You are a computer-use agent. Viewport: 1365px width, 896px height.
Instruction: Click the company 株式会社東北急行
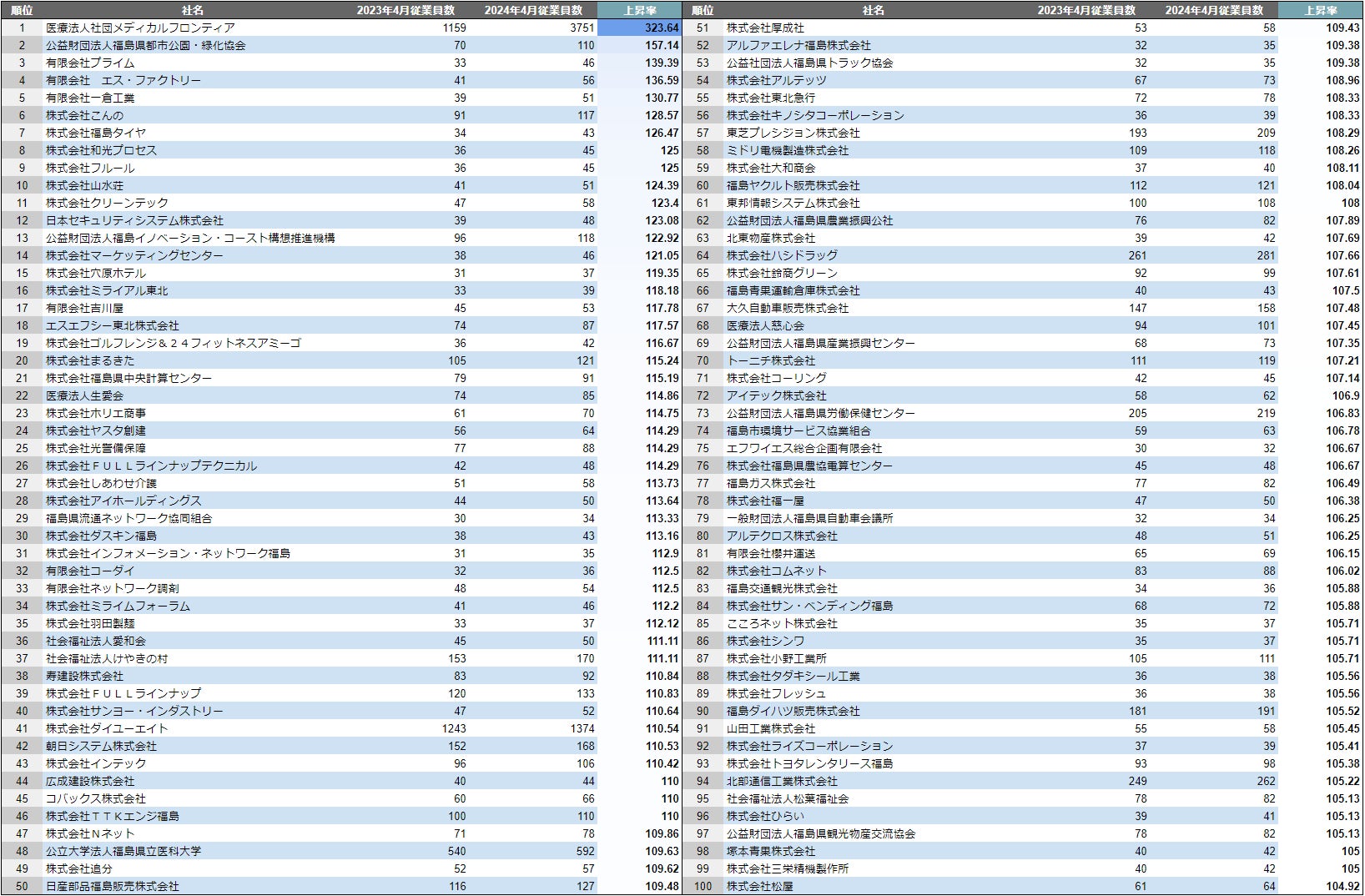tap(771, 98)
